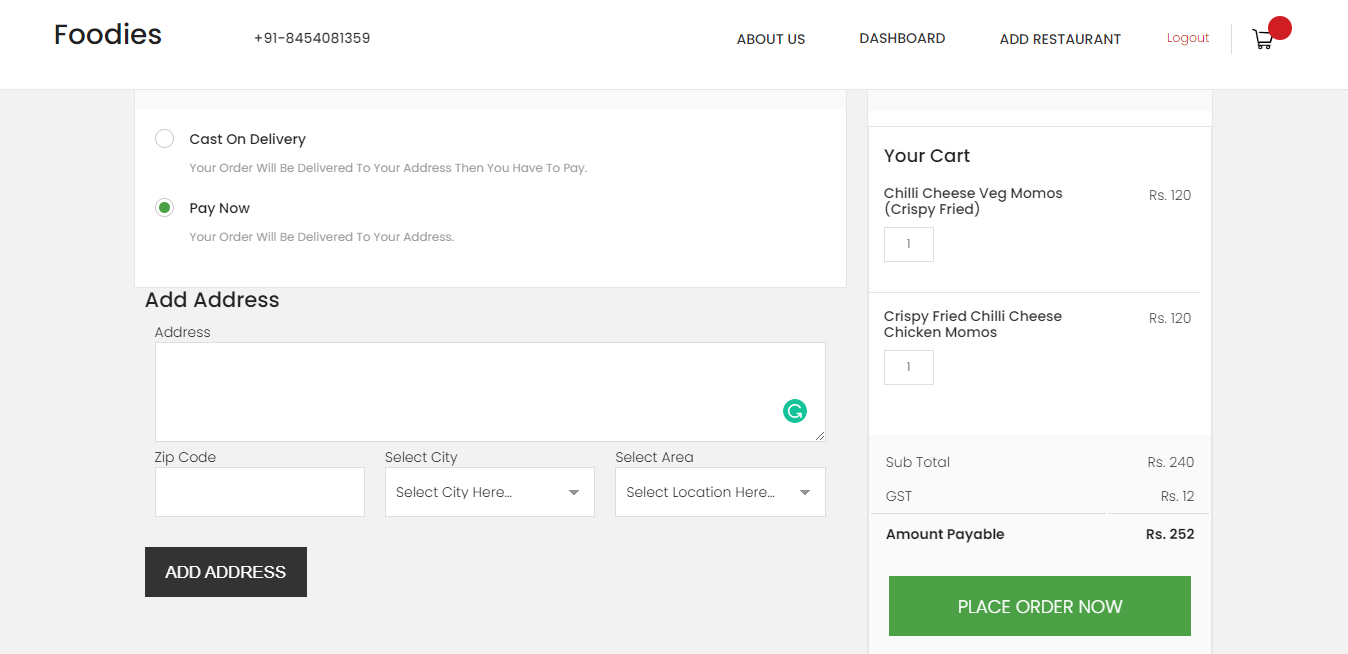
Task: Open Add Restaurant in the navigation
Action: pyautogui.click(x=1060, y=39)
